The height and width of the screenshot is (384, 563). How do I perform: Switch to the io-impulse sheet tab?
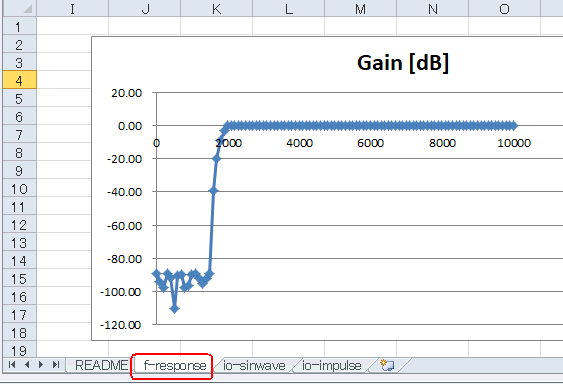point(331,365)
